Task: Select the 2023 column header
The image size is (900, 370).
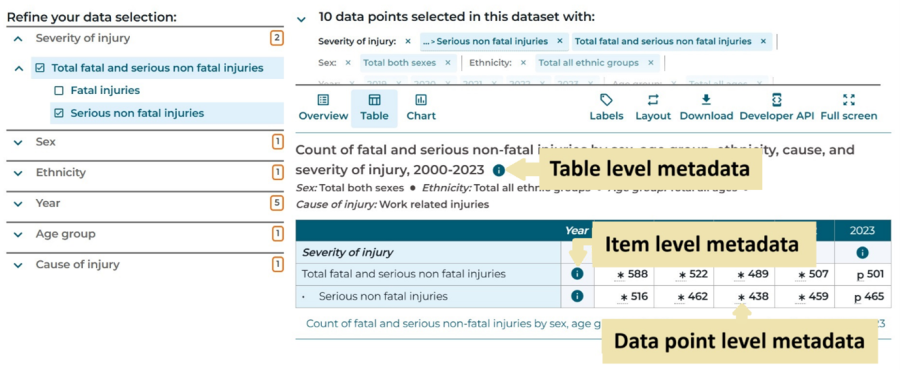Action: [x=863, y=231]
